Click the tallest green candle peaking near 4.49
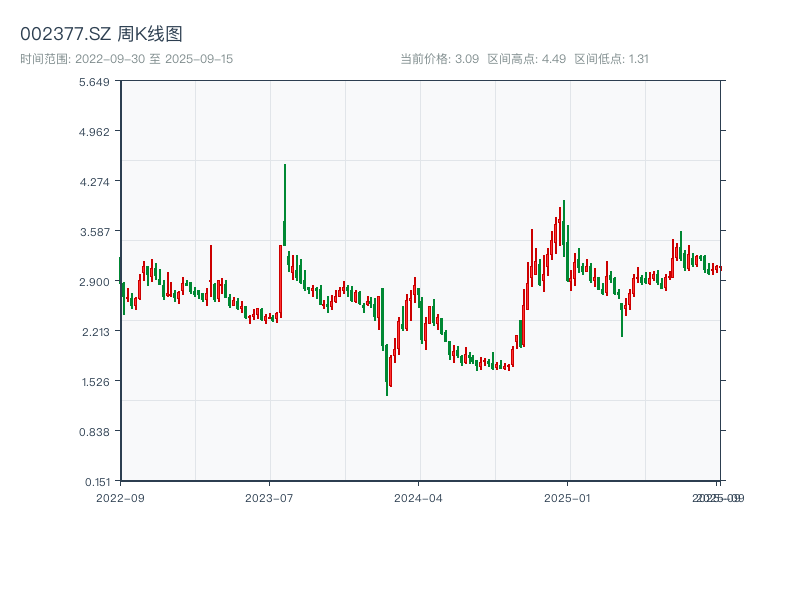 tap(285, 205)
